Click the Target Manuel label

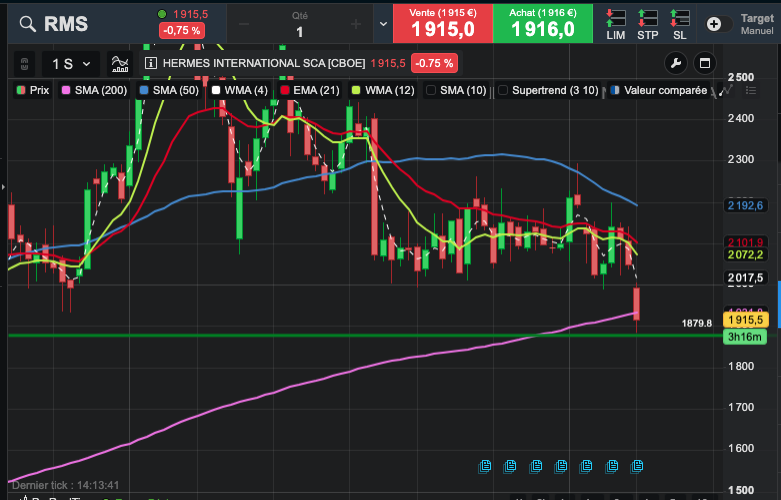(757, 24)
